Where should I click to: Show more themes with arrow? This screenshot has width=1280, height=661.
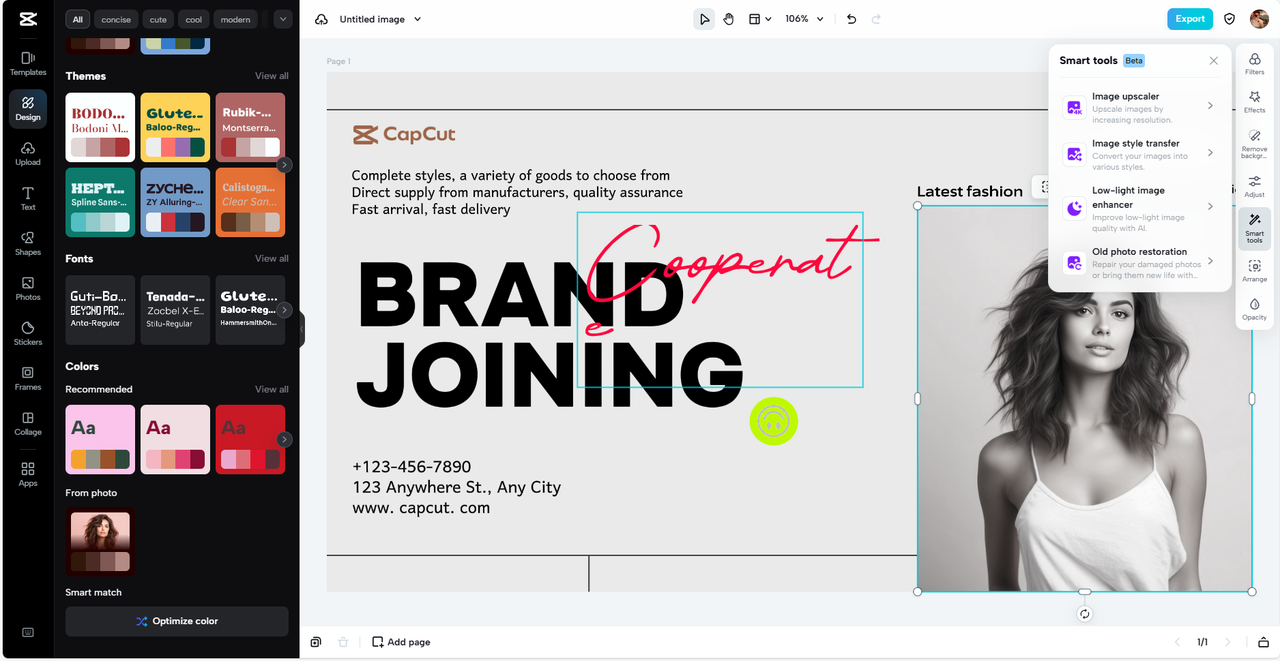[x=284, y=165]
